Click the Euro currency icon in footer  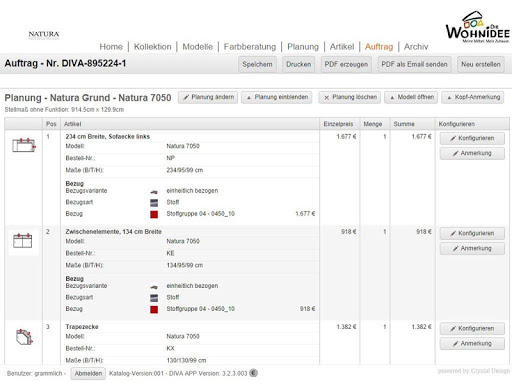click(253, 373)
